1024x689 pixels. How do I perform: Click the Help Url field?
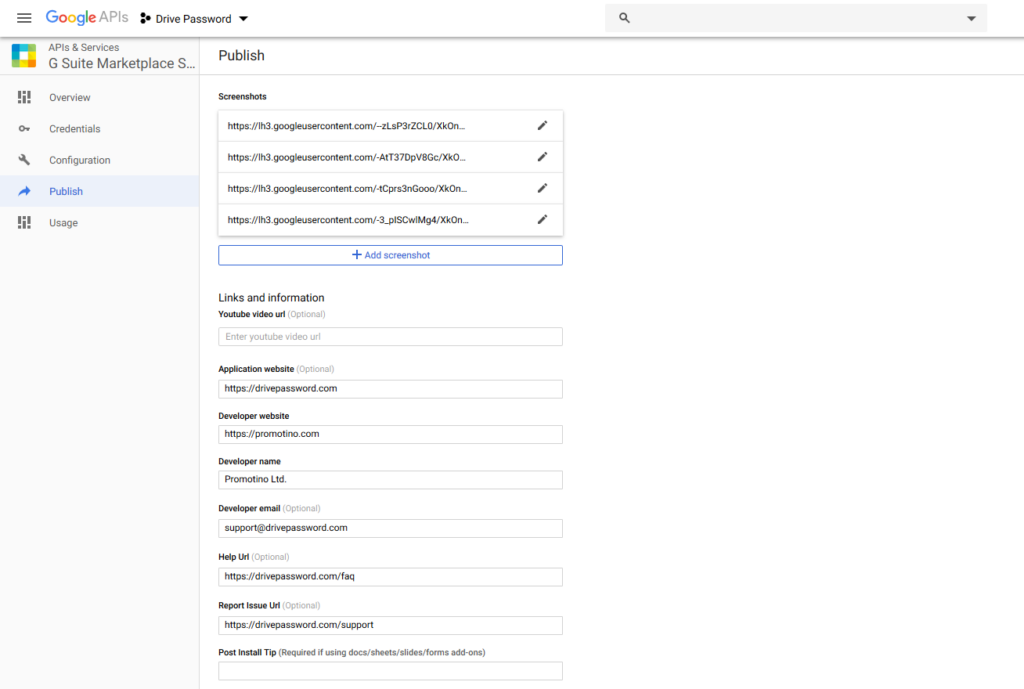click(x=391, y=577)
